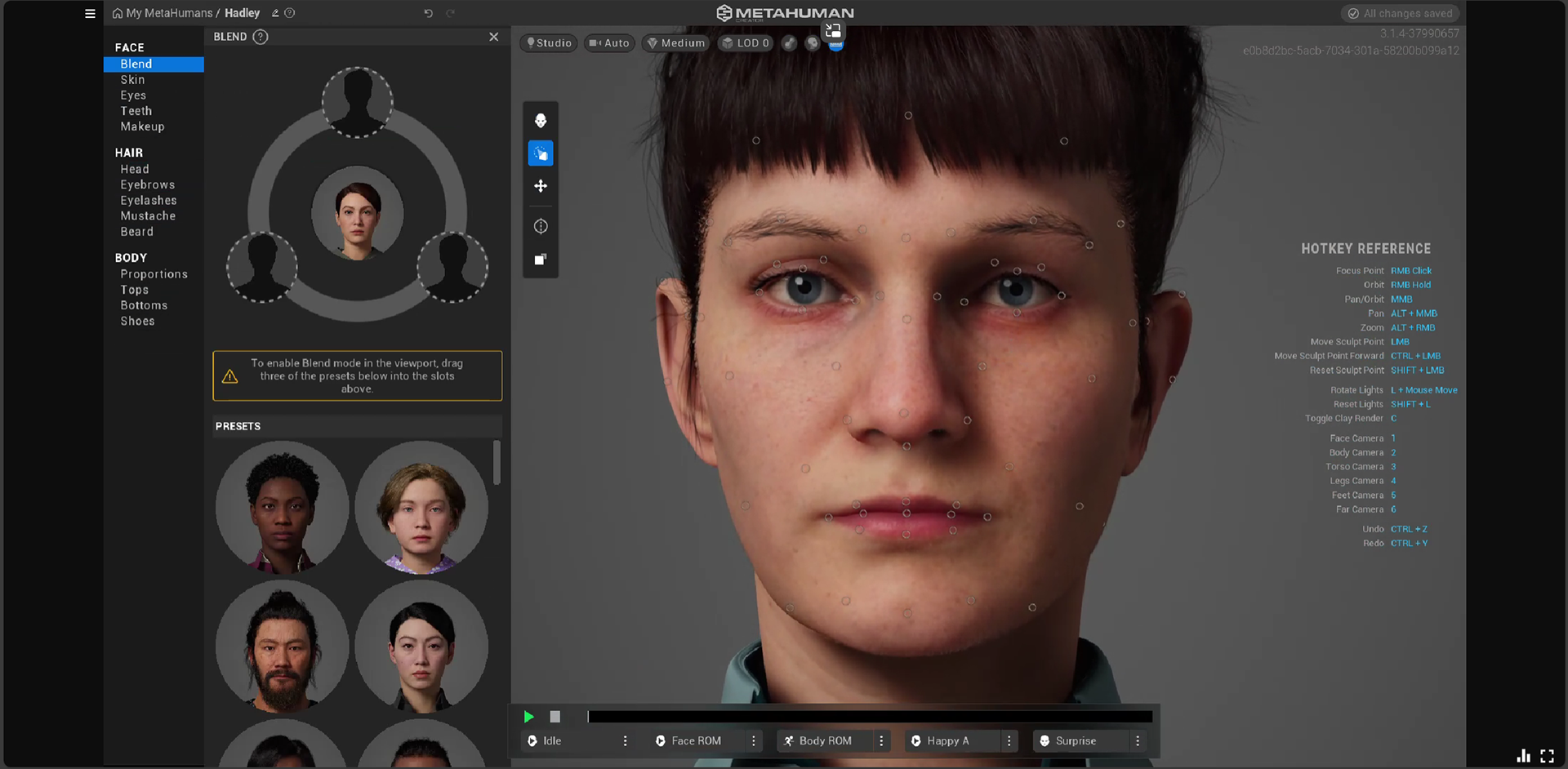The width and height of the screenshot is (1568, 769).
Task: Click the presets list scrollbar
Action: [497, 463]
